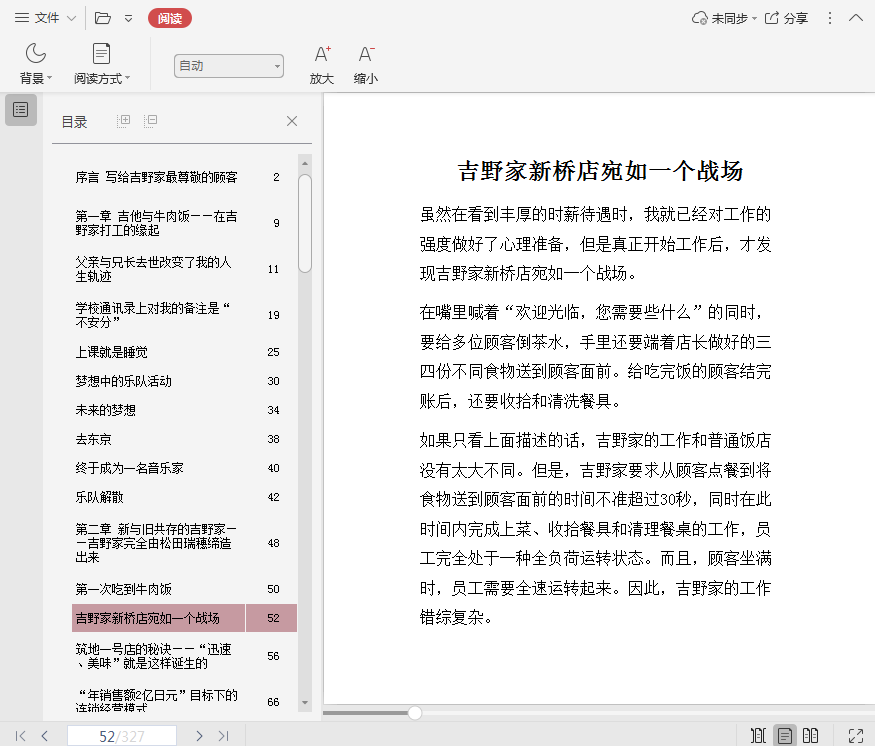Open the 文件 menu
The image size is (875, 746).
click(45, 18)
